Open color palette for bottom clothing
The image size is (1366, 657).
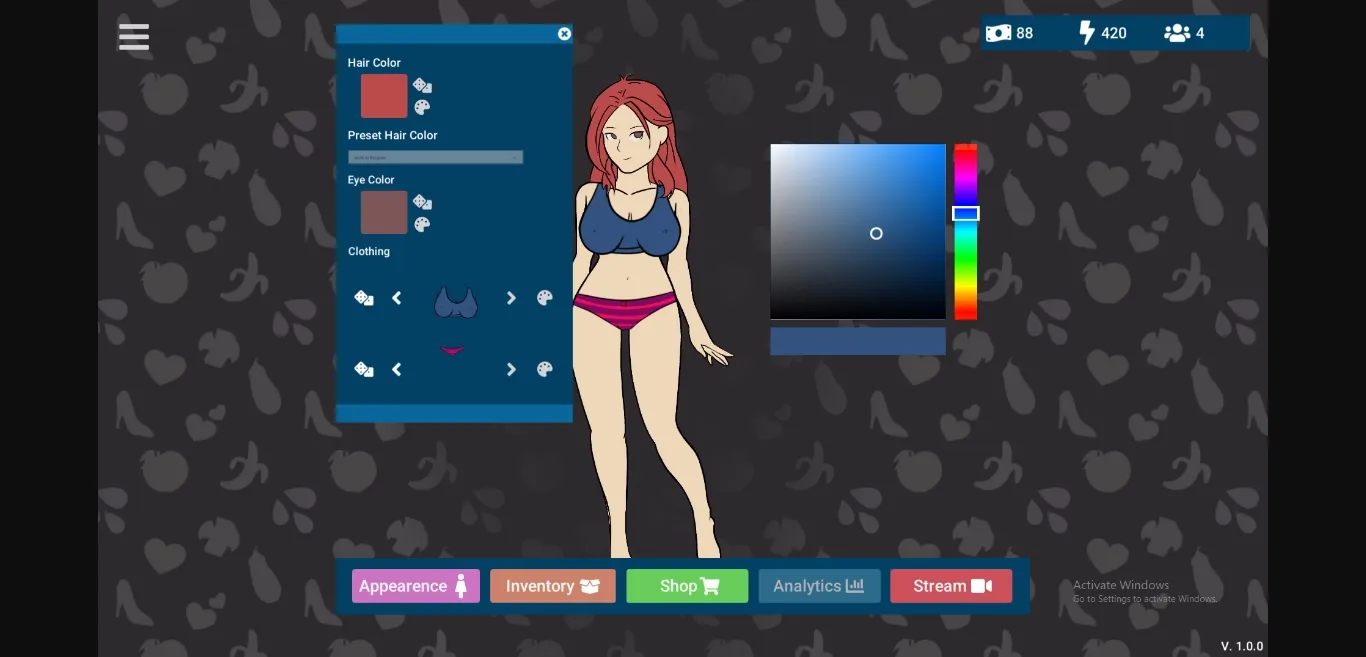545,369
